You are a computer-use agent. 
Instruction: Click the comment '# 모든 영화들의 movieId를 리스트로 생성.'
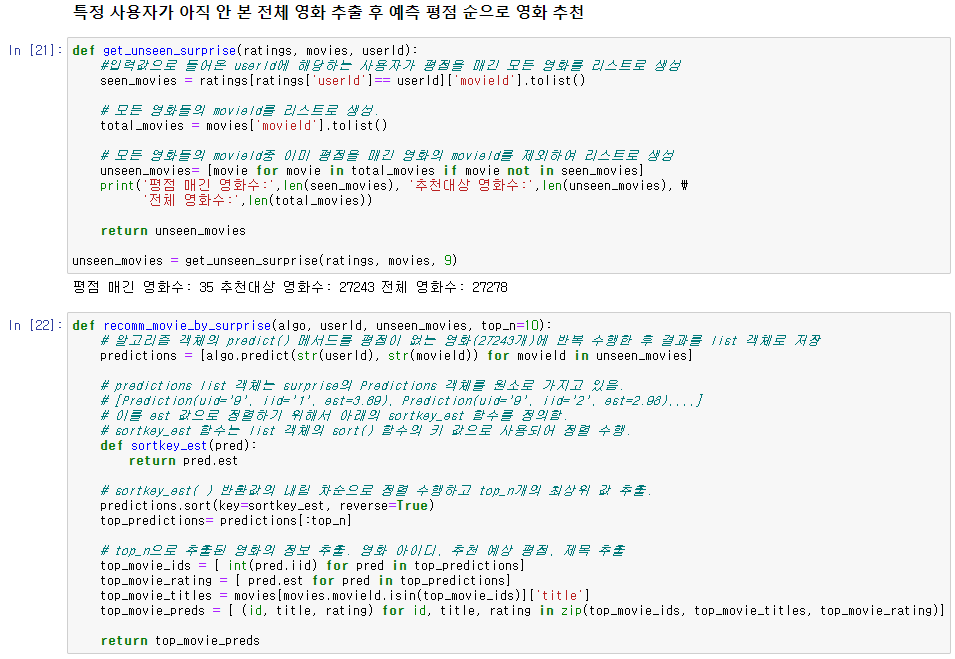coord(239,110)
